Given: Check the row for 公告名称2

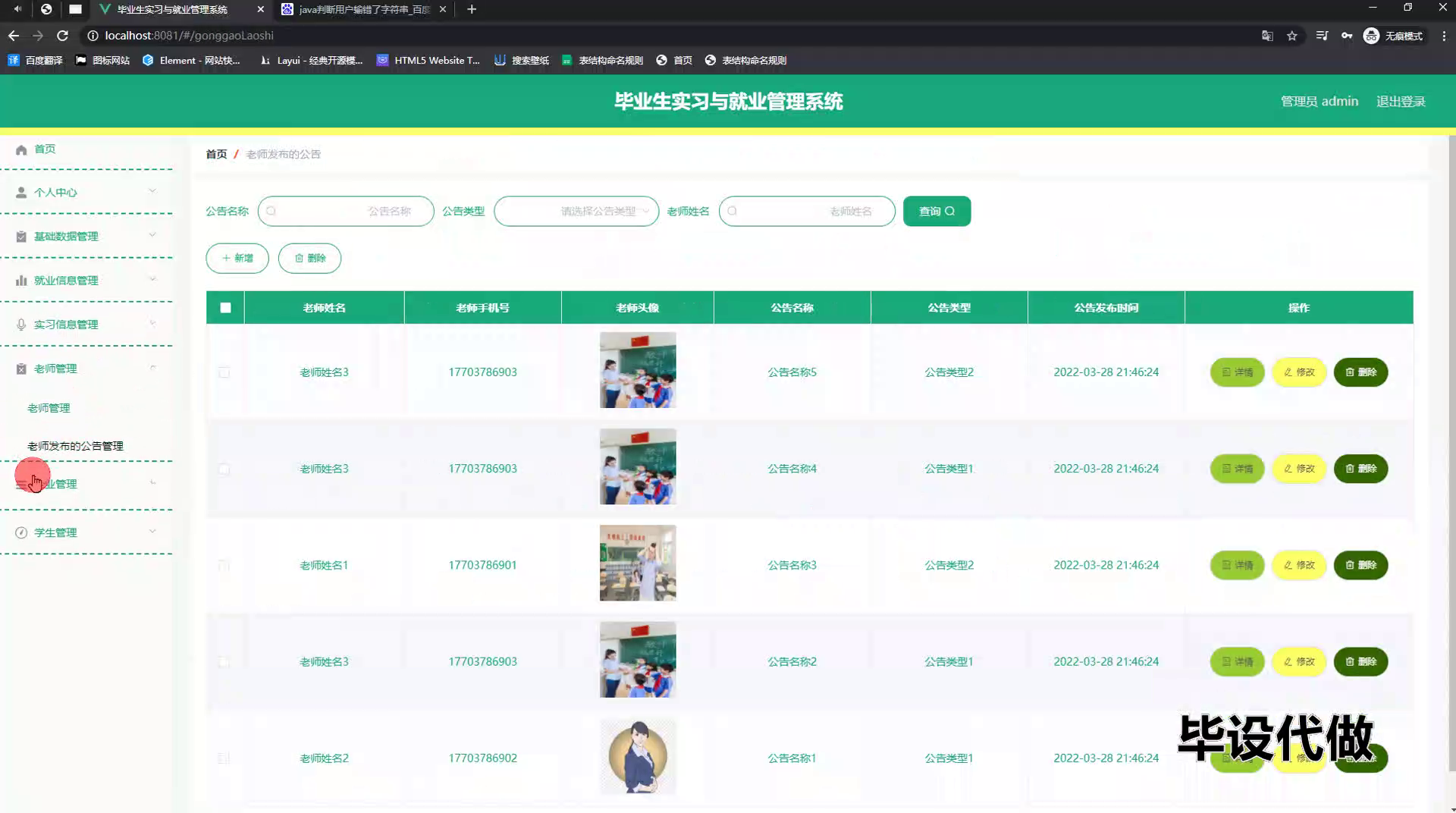Looking at the screenshot, I should 224,661.
